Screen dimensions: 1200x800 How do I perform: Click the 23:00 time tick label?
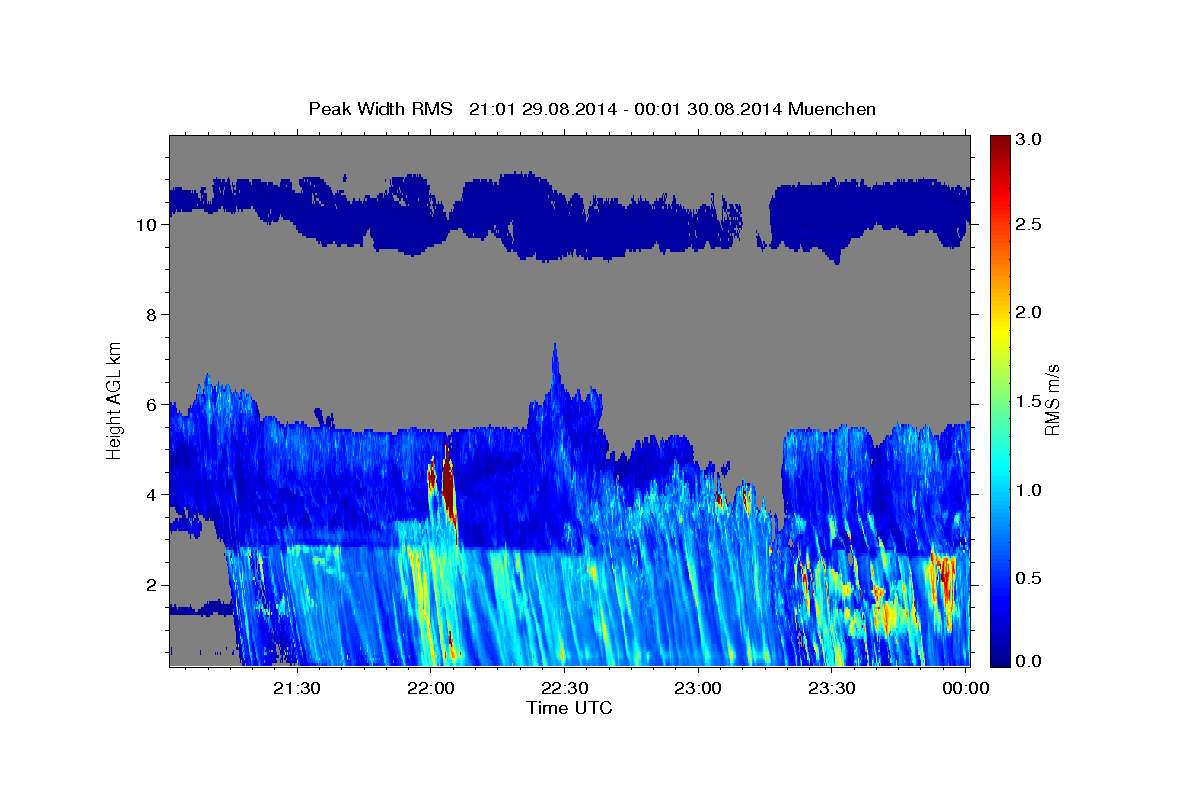(698, 688)
